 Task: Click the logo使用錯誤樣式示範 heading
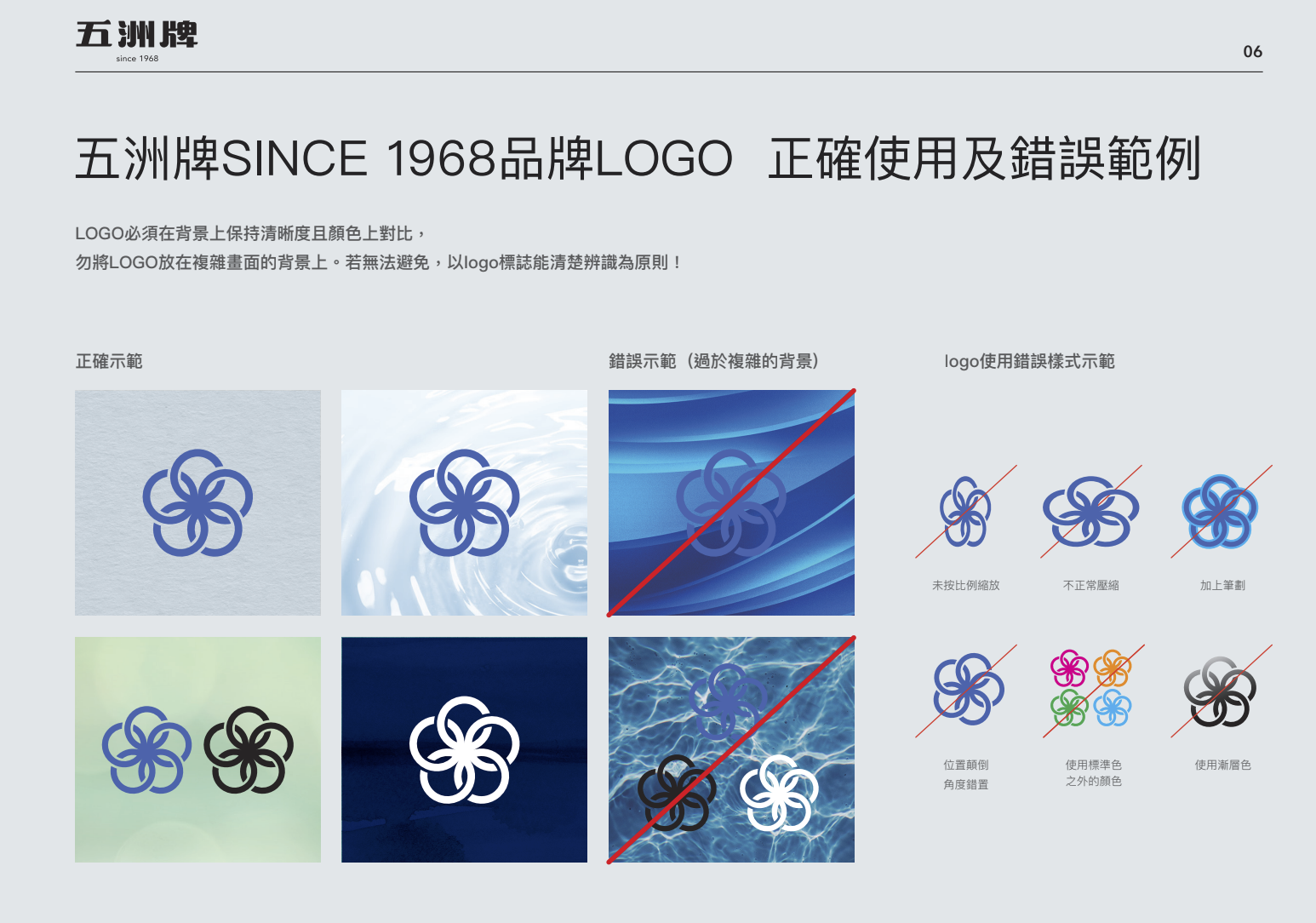[1031, 361]
